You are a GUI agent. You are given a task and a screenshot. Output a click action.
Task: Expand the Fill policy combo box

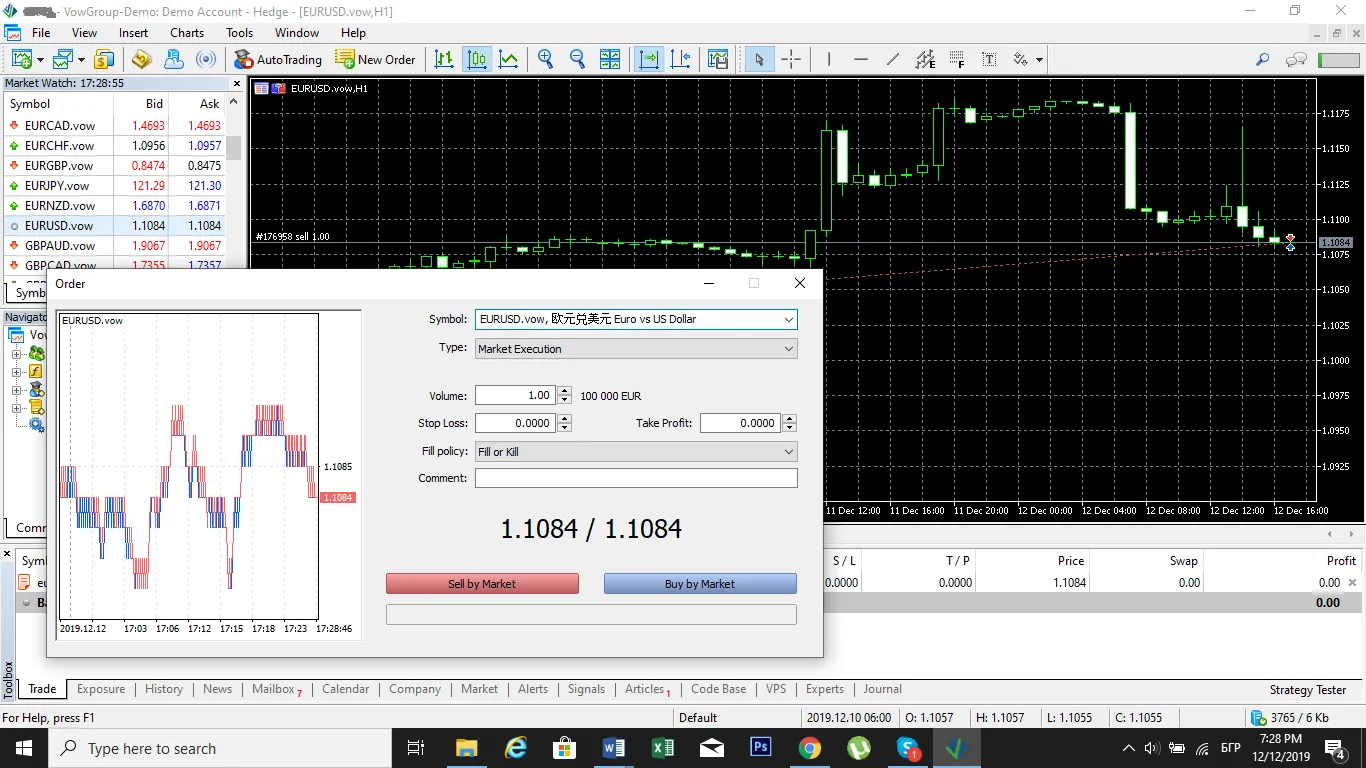(x=636, y=452)
